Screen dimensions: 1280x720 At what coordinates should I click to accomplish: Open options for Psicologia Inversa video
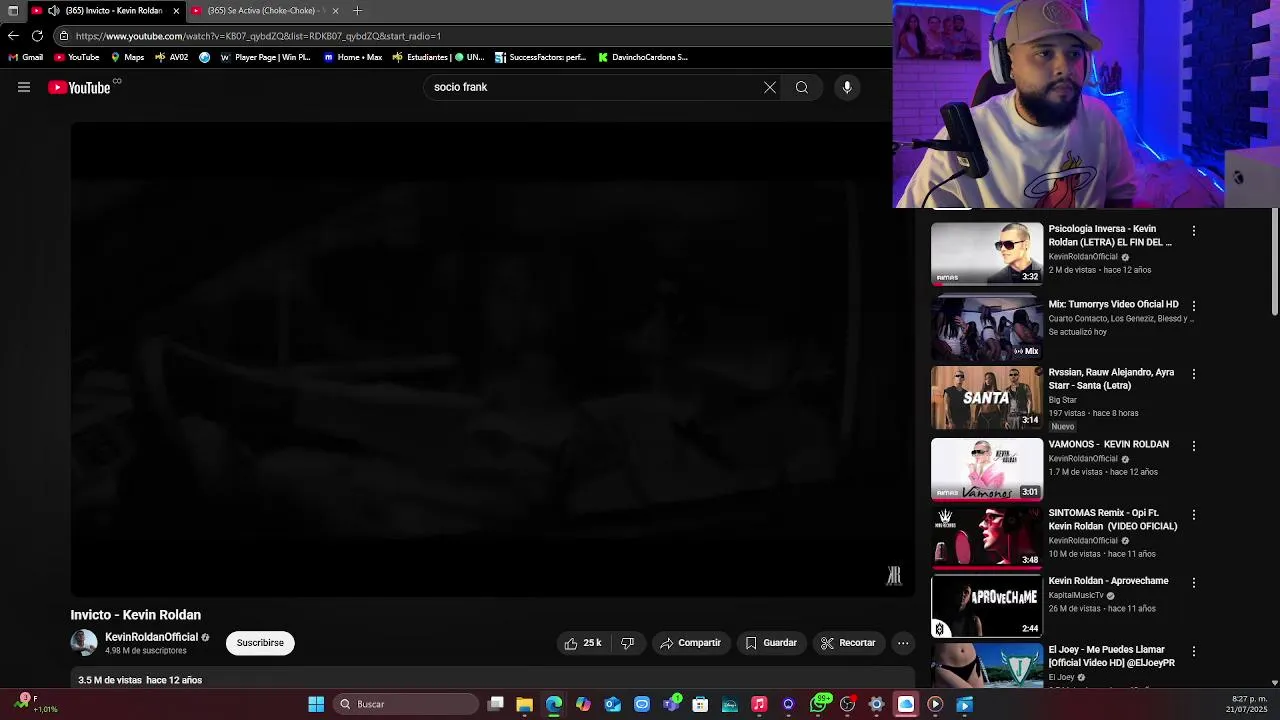(x=1193, y=231)
